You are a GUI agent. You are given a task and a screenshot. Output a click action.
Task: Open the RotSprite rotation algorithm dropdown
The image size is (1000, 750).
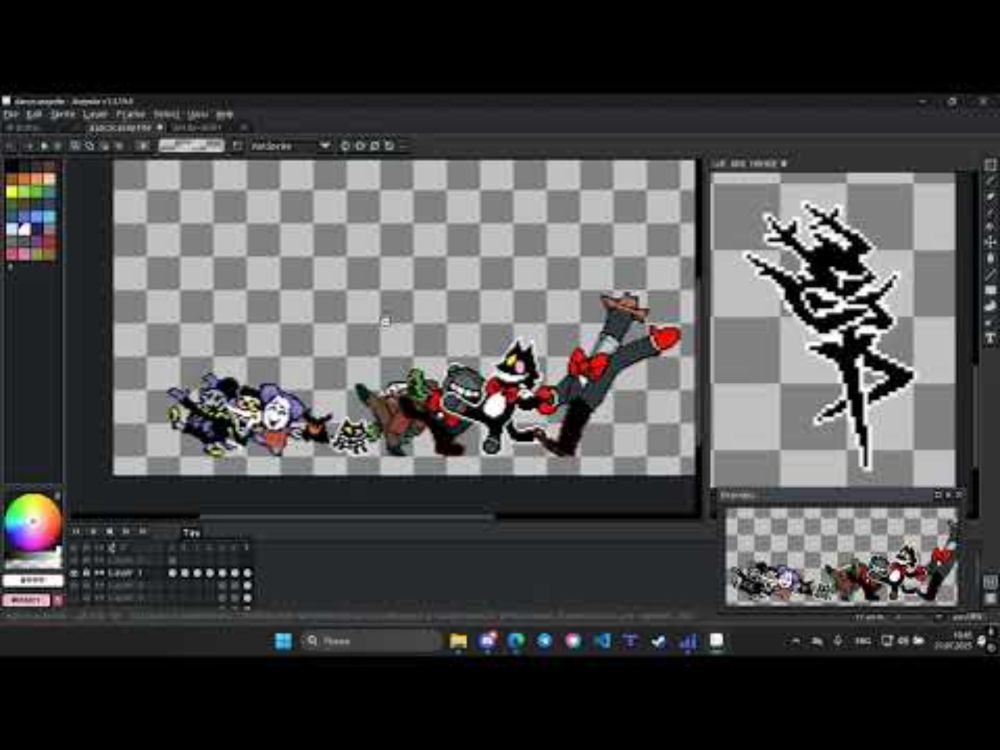point(290,146)
